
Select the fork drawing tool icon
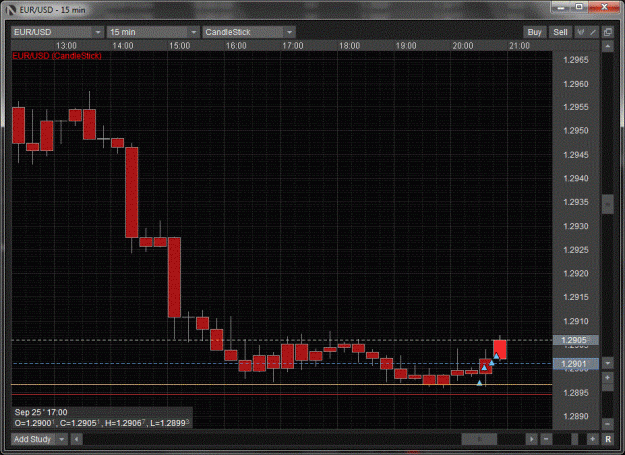coord(581,32)
